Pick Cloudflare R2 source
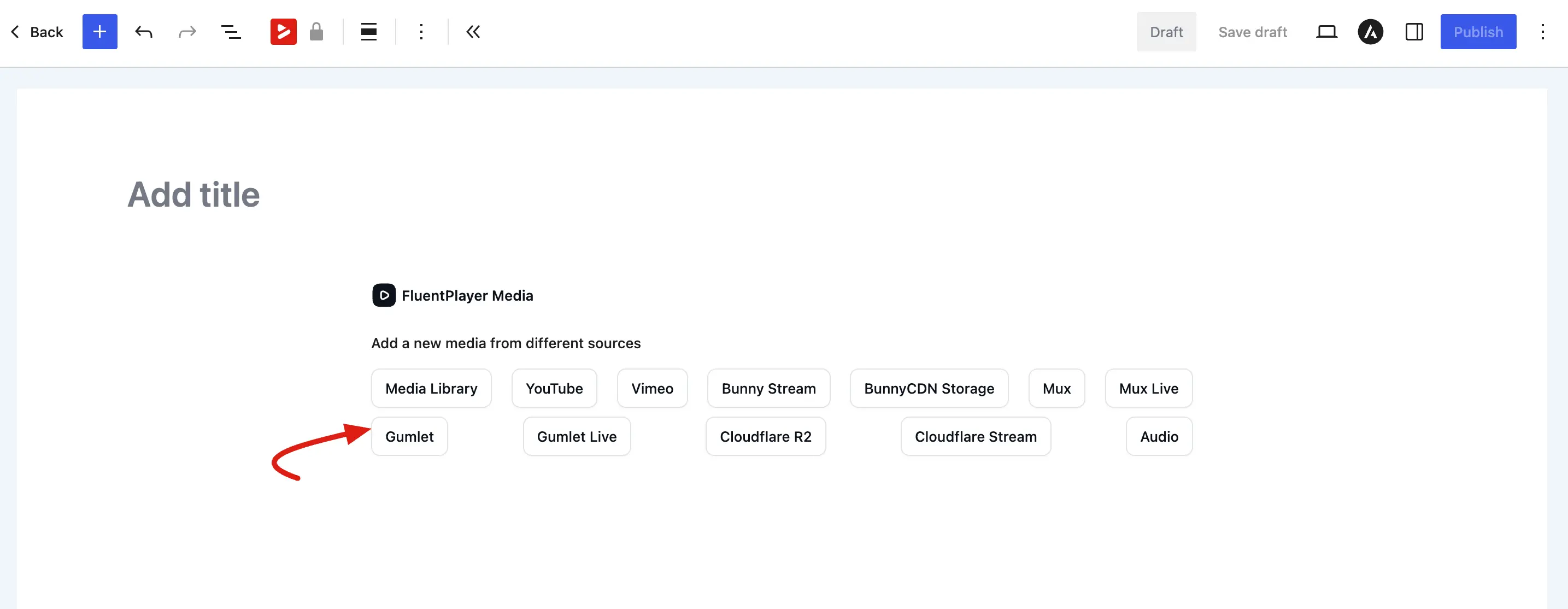 [766, 436]
